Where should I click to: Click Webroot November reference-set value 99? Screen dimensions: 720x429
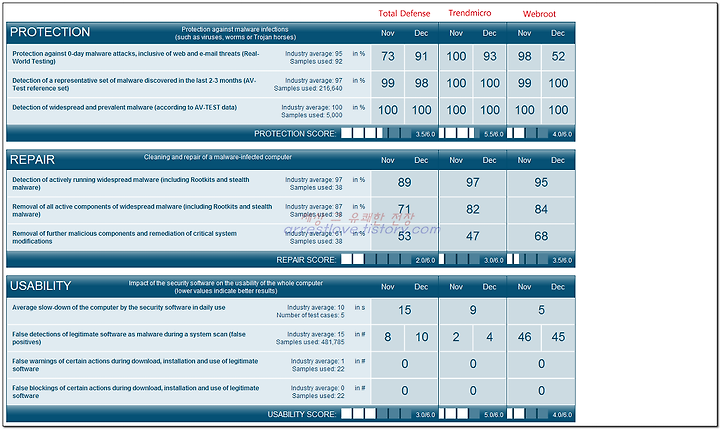coord(524,83)
